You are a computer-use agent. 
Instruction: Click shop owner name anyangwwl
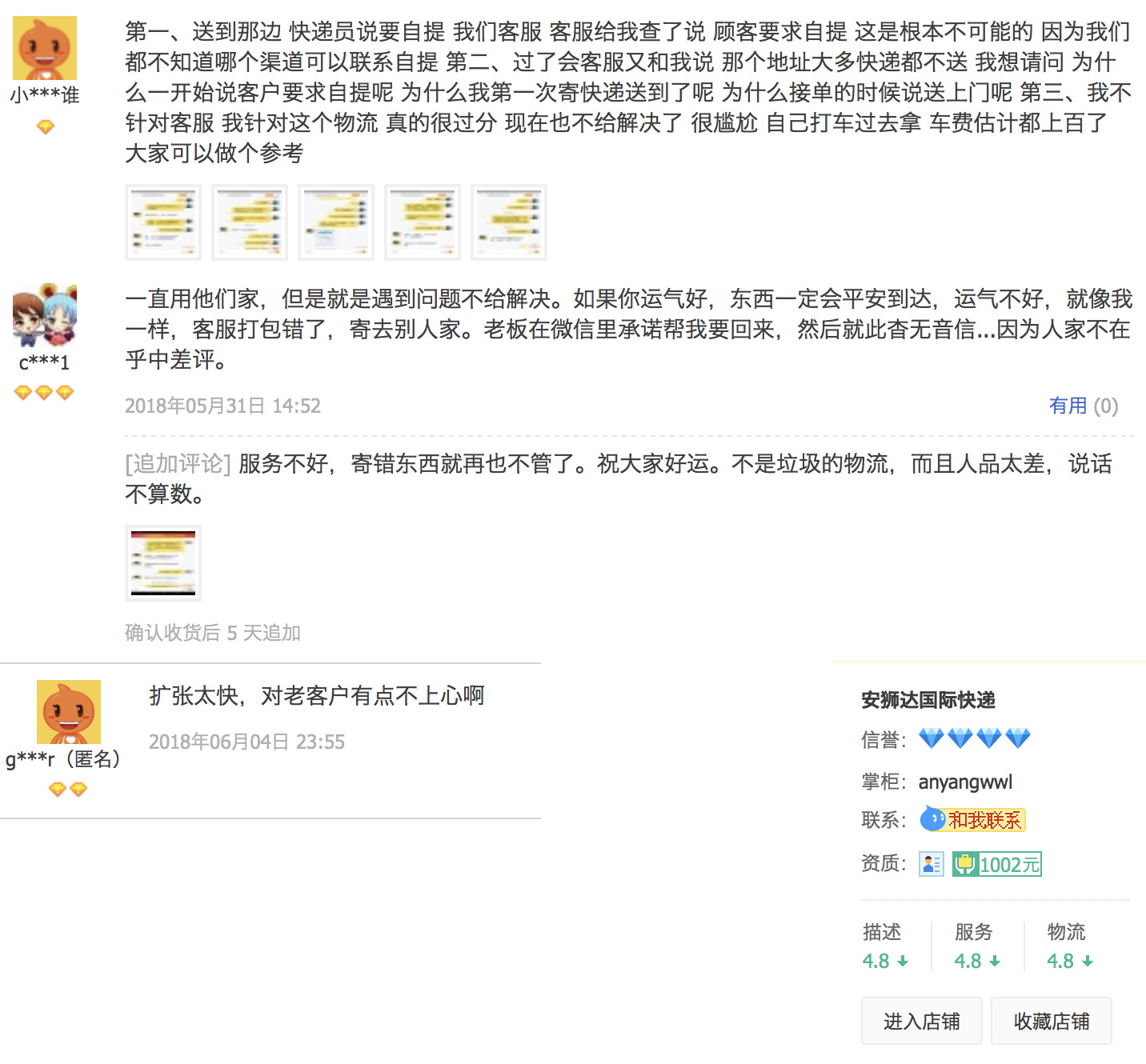click(965, 782)
